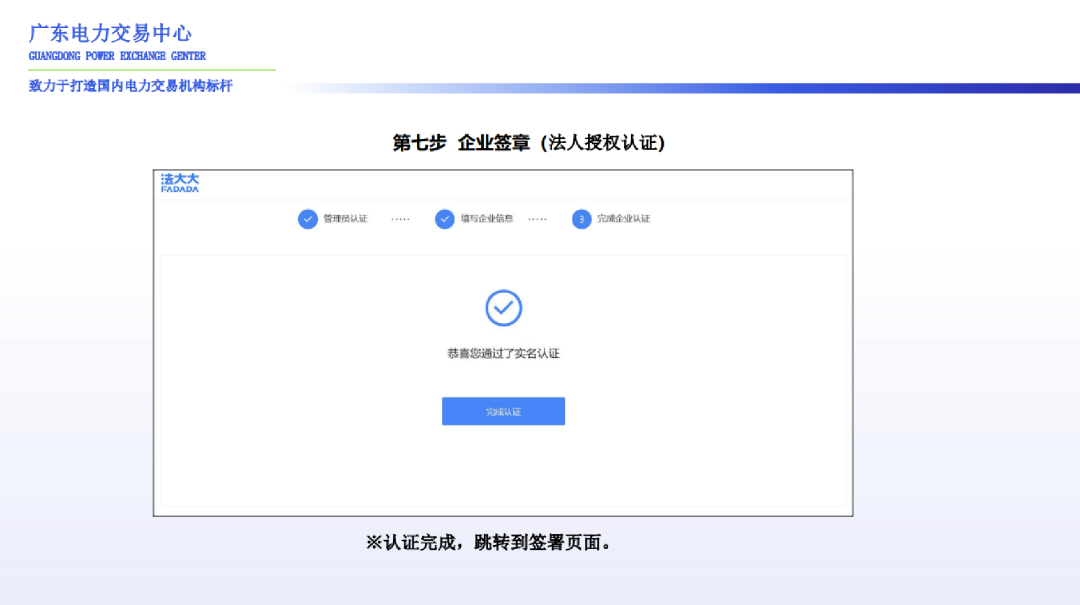Click the dotted connector before 完成企业认证
The width and height of the screenshot is (1080, 605).
point(537,219)
